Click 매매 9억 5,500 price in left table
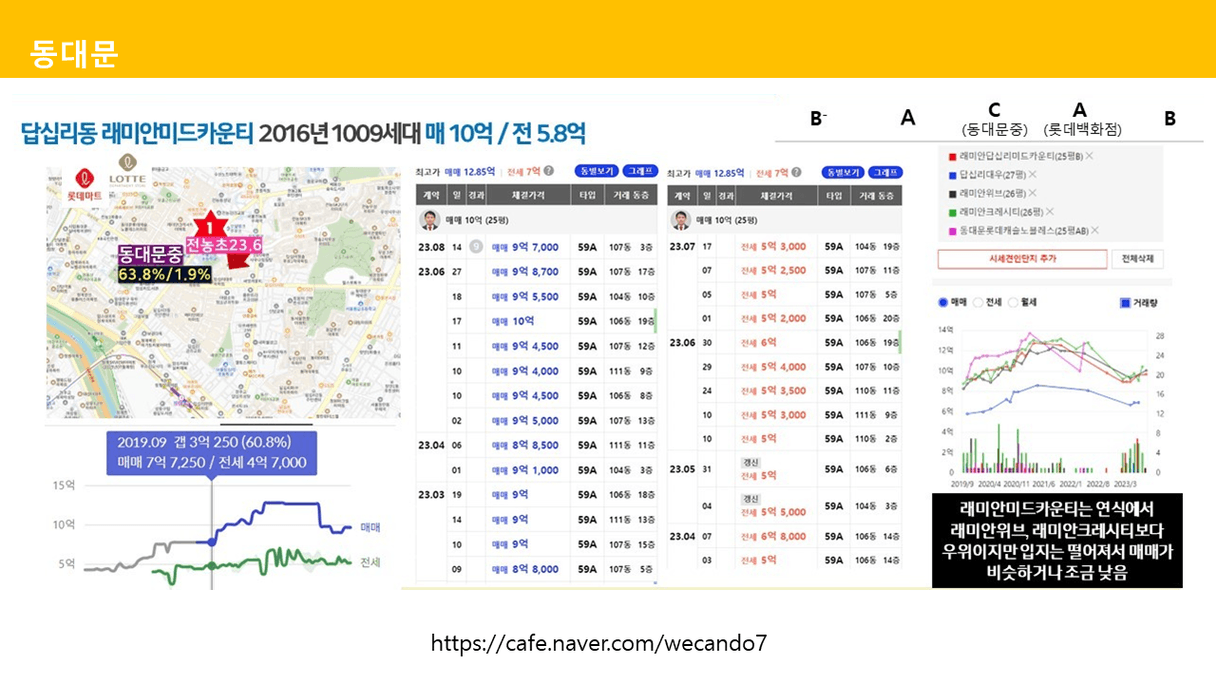Image resolution: width=1216 pixels, height=684 pixels. [525, 297]
